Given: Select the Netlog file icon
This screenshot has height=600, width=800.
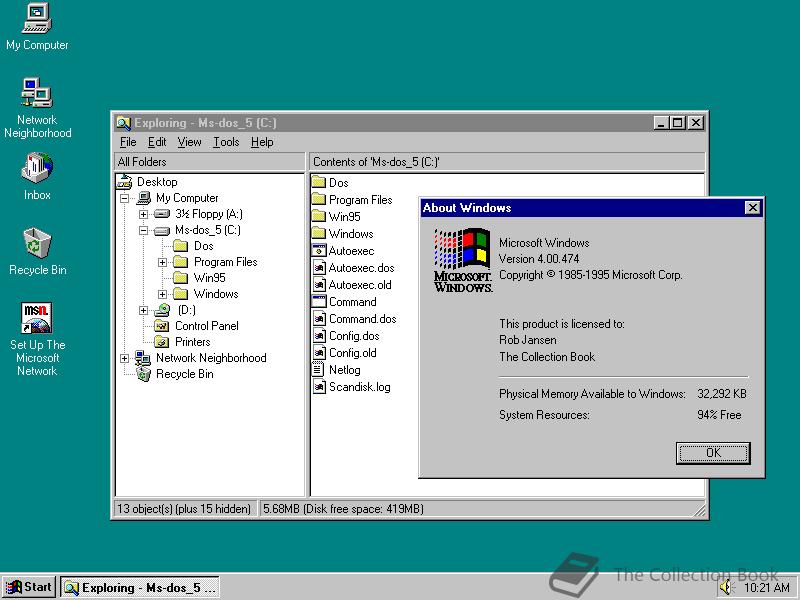Looking at the screenshot, I should click(x=319, y=370).
